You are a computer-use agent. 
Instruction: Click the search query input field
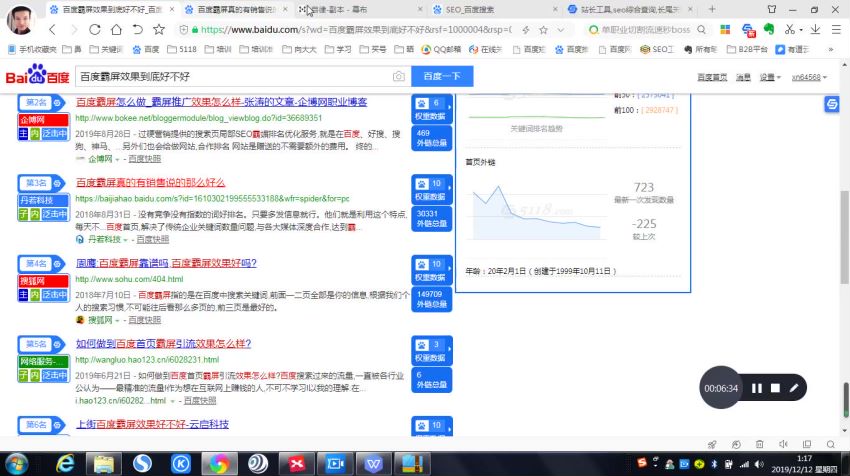[x=233, y=76]
